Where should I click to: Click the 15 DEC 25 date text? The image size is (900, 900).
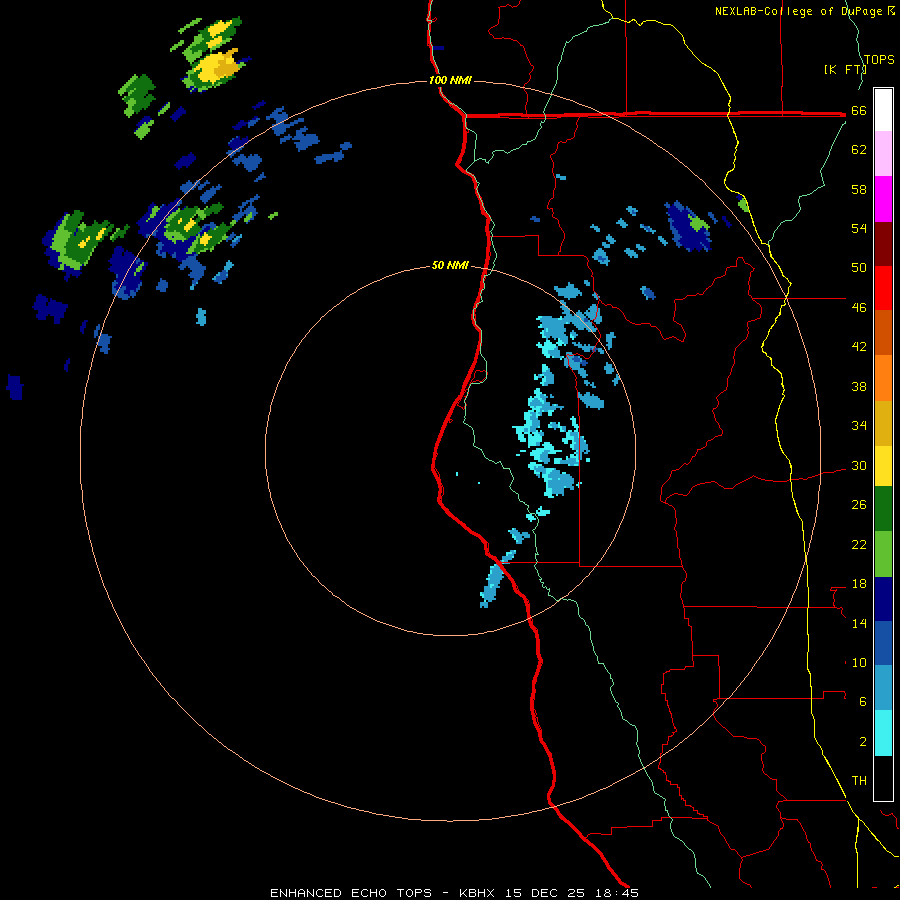pos(545,893)
